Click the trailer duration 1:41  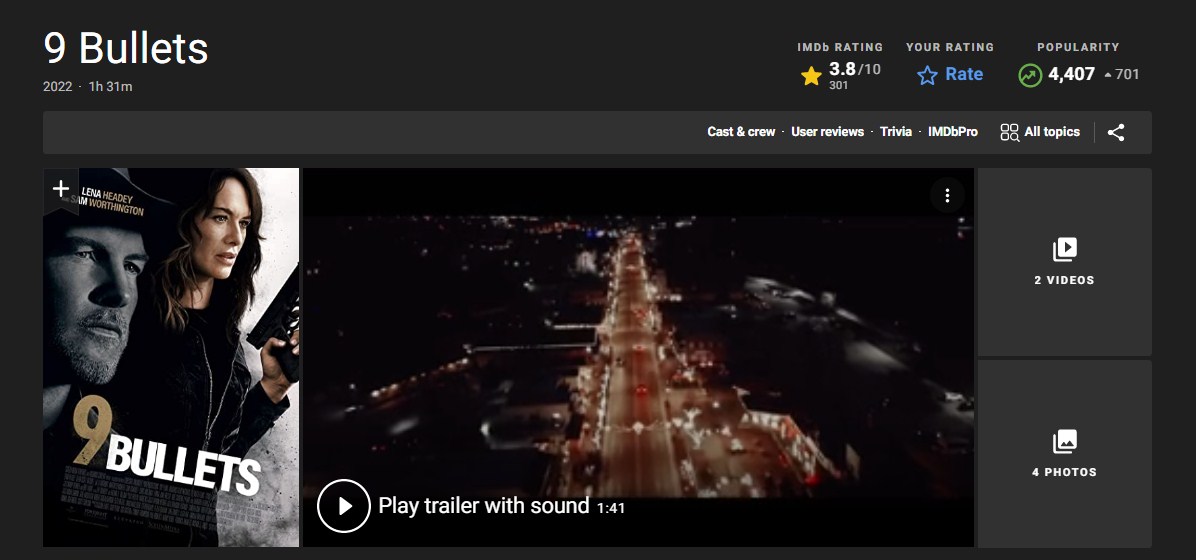[x=611, y=508]
